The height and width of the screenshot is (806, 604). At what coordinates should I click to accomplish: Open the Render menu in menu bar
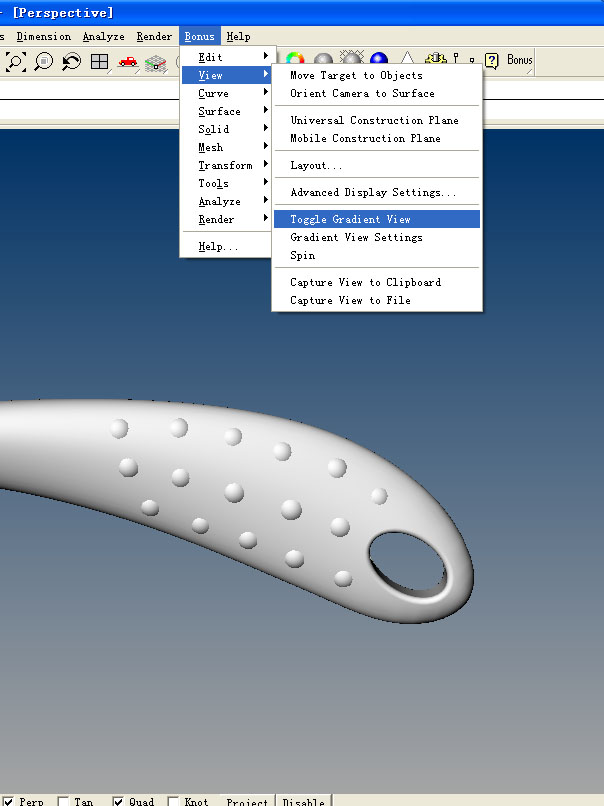154,36
